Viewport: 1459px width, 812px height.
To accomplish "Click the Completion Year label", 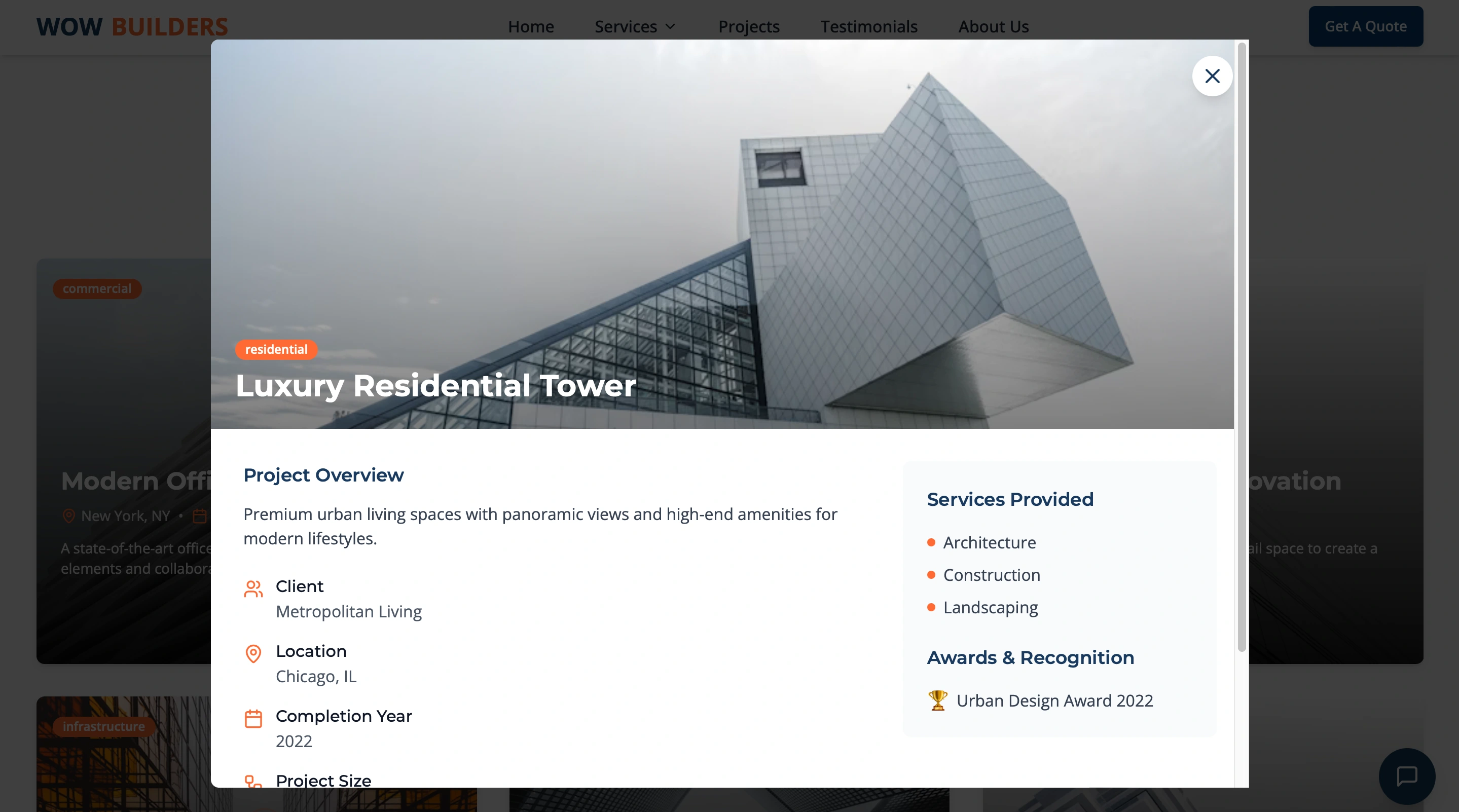I will tap(344, 716).
